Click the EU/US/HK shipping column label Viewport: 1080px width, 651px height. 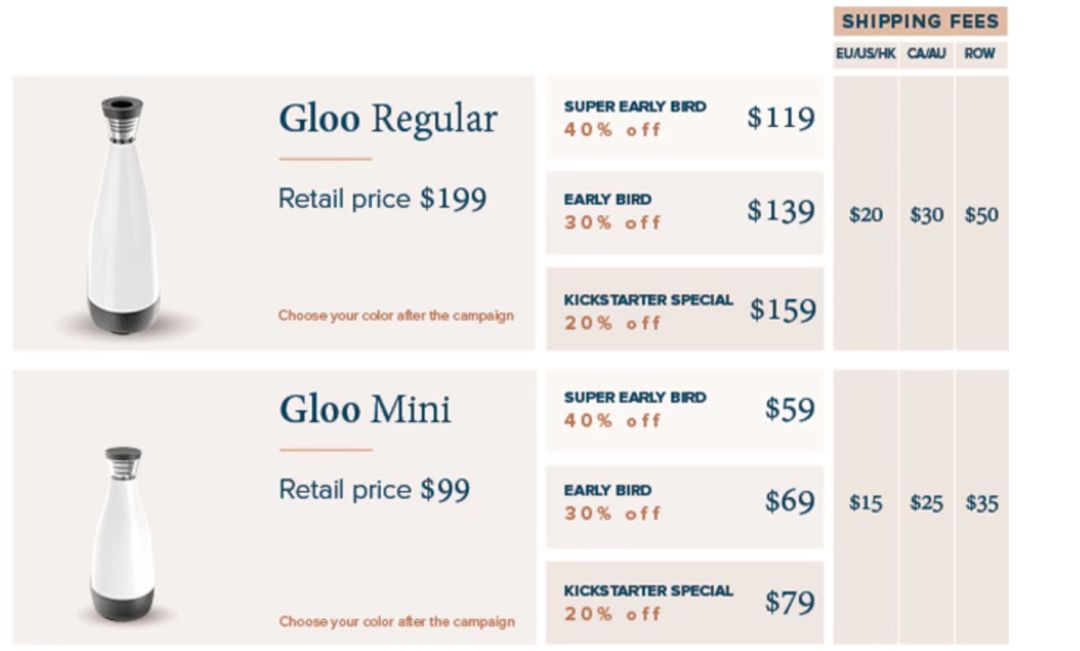(x=866, y=54)
